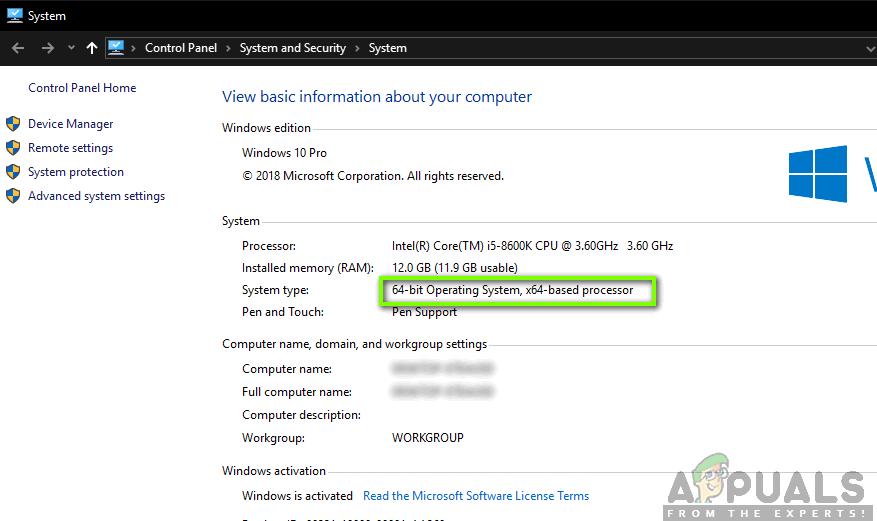Read the Microsoft Software License Terms

pos(476,496)
